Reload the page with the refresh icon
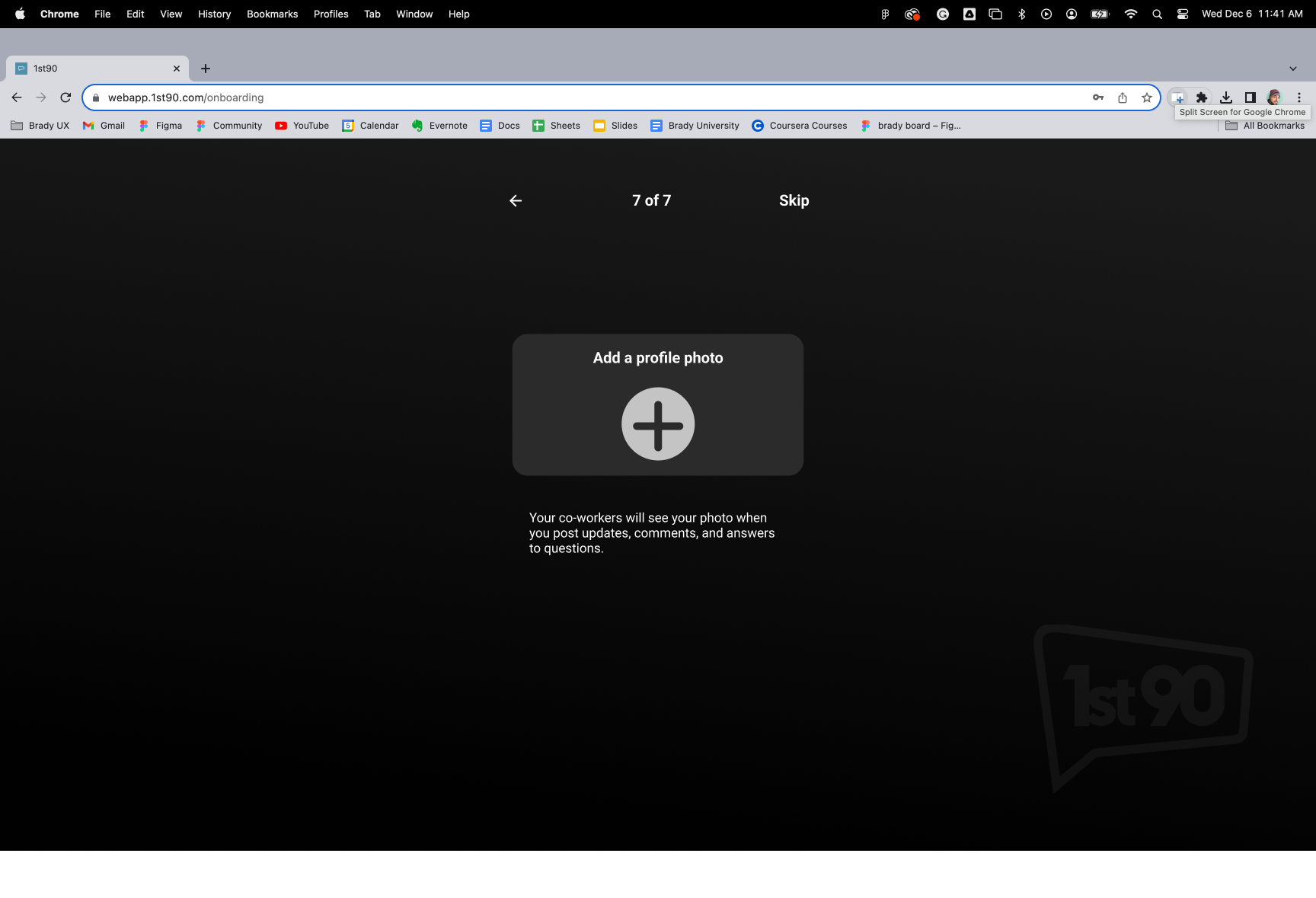The width and height of the screenshot is (1316, 898). tap(65, 97)
